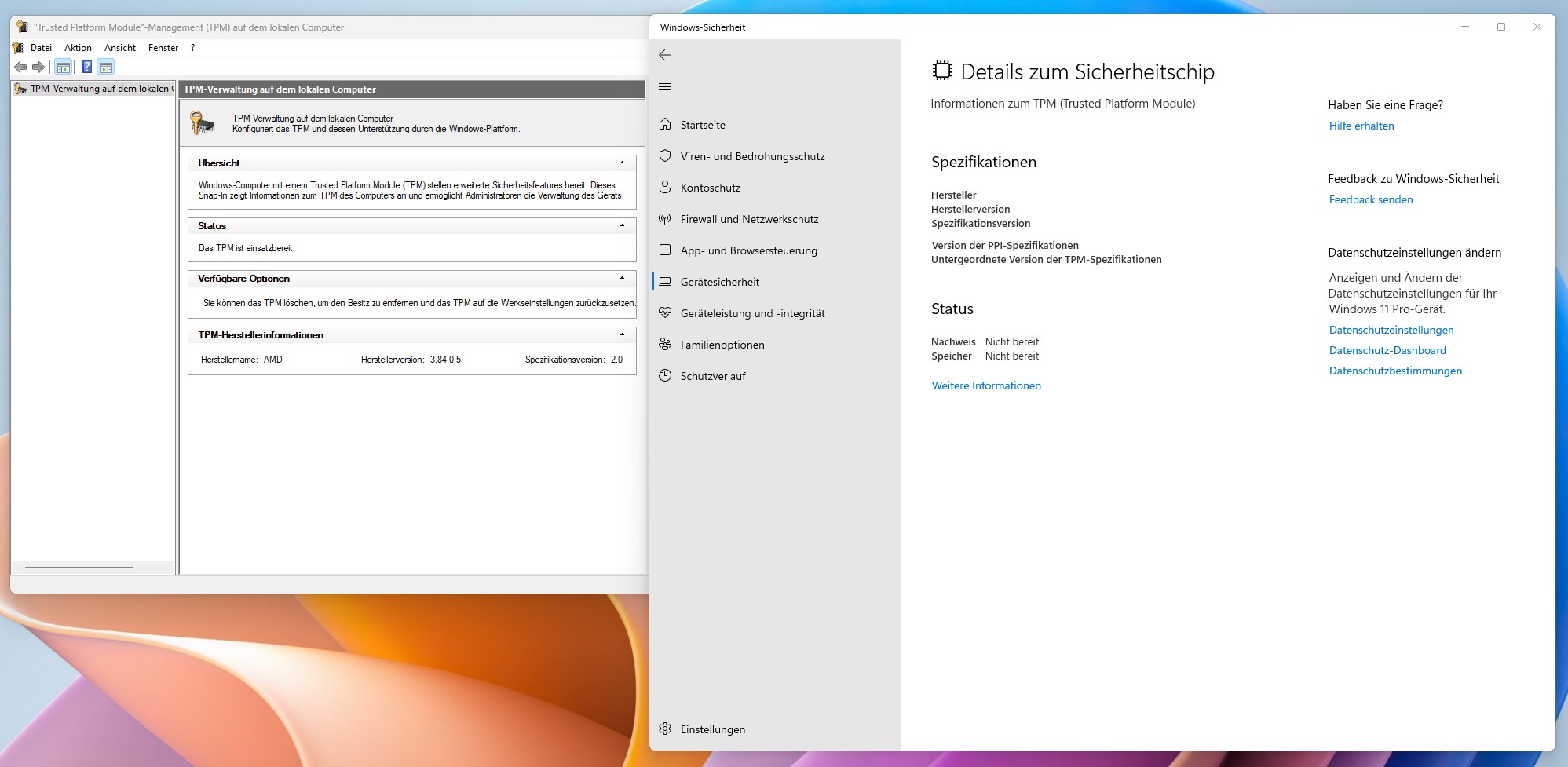
Task: Select Startseite in the sidebar
Action: pyautogui.click(x=775, y=125)
